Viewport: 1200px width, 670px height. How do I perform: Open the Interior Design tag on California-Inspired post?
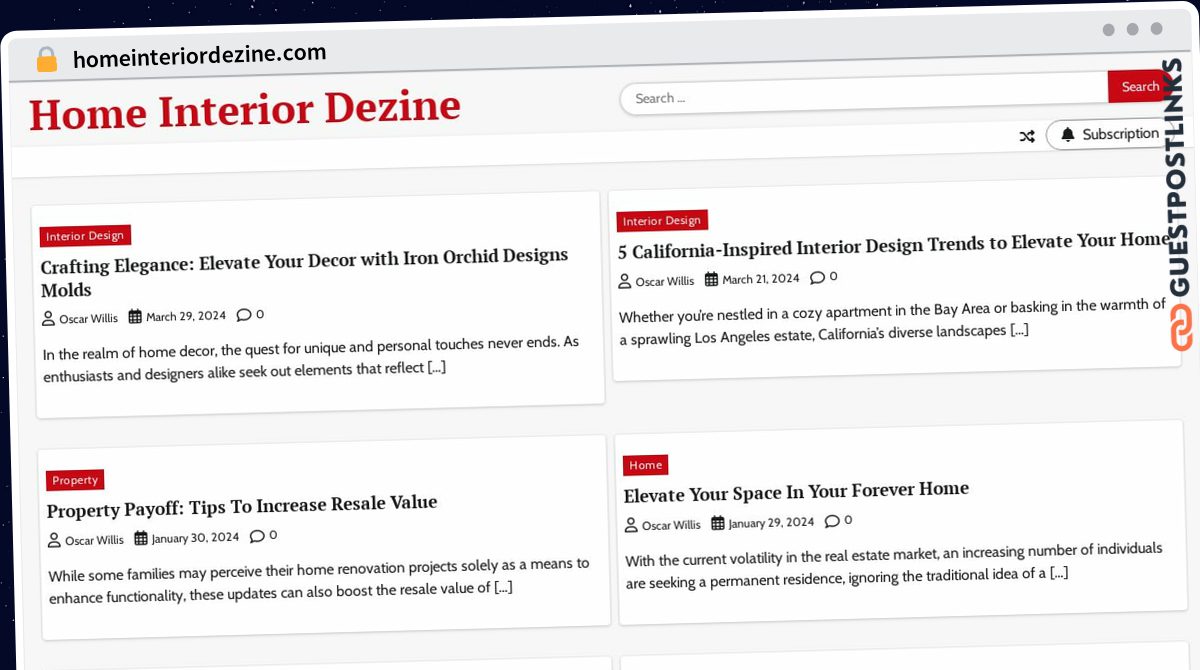click(x=662, y=221)
